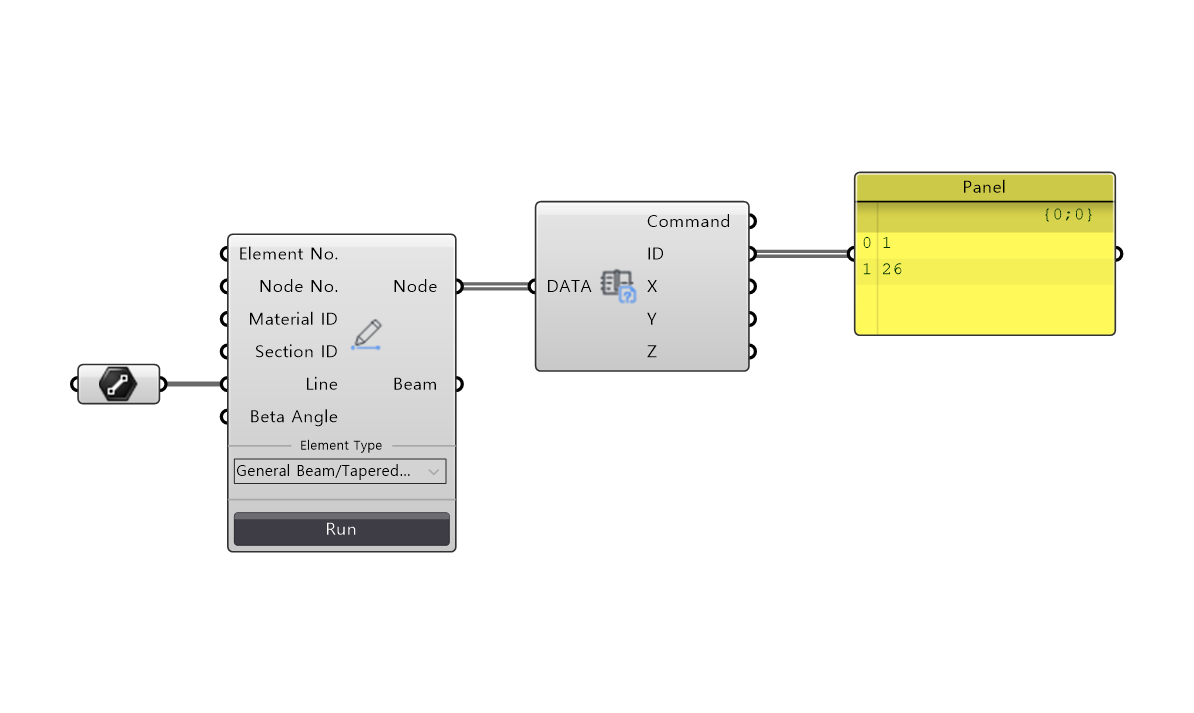Click the panel row with value 1
Screen dimensions: 1194x713
[x=985, y=243]
